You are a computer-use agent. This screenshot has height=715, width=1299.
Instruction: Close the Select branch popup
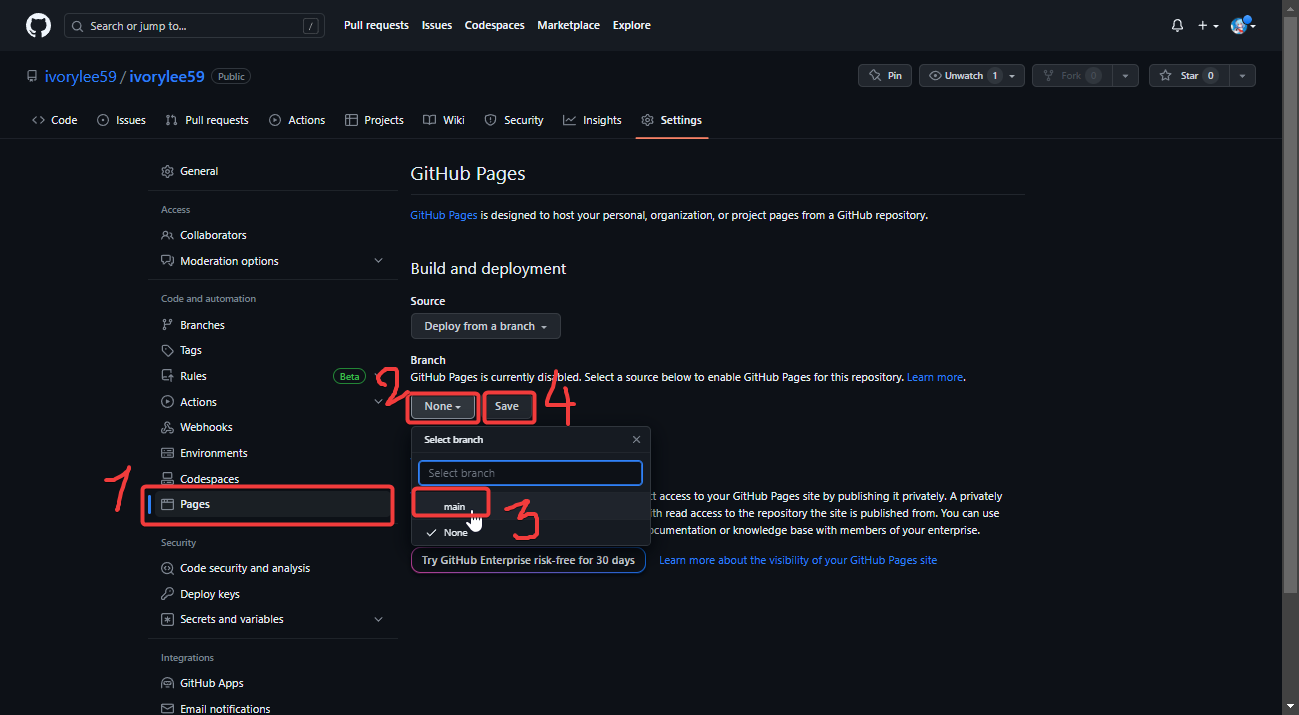636,439
